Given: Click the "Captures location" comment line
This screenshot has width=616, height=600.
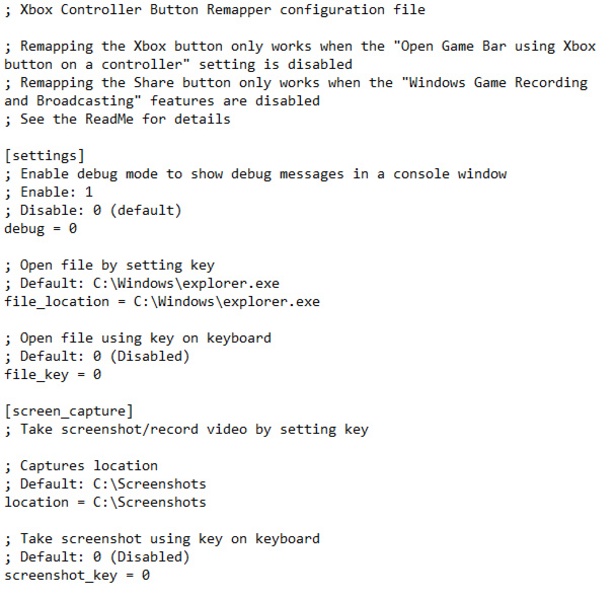Looking at the screenshot, I should point(81,465).
